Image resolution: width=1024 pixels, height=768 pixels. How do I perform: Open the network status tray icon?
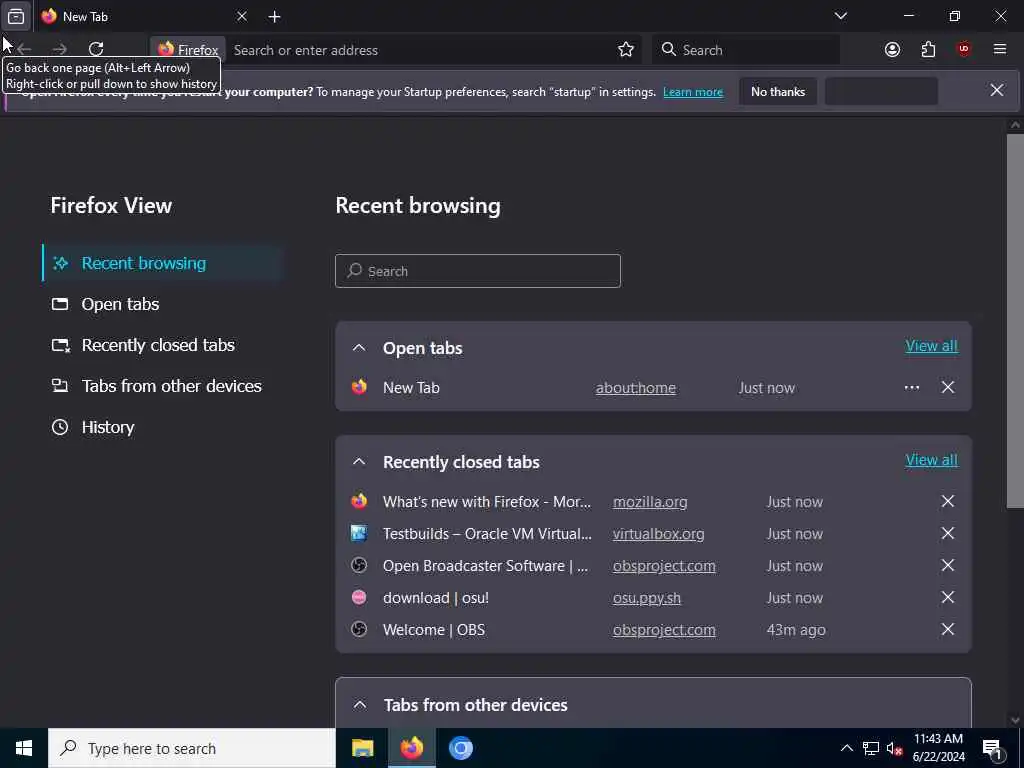tap(871, 748)
